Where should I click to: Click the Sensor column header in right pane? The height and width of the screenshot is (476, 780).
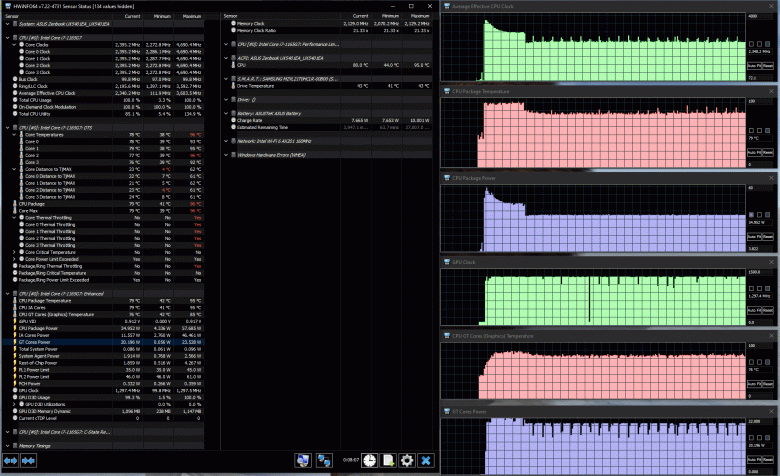pos(231,16)
